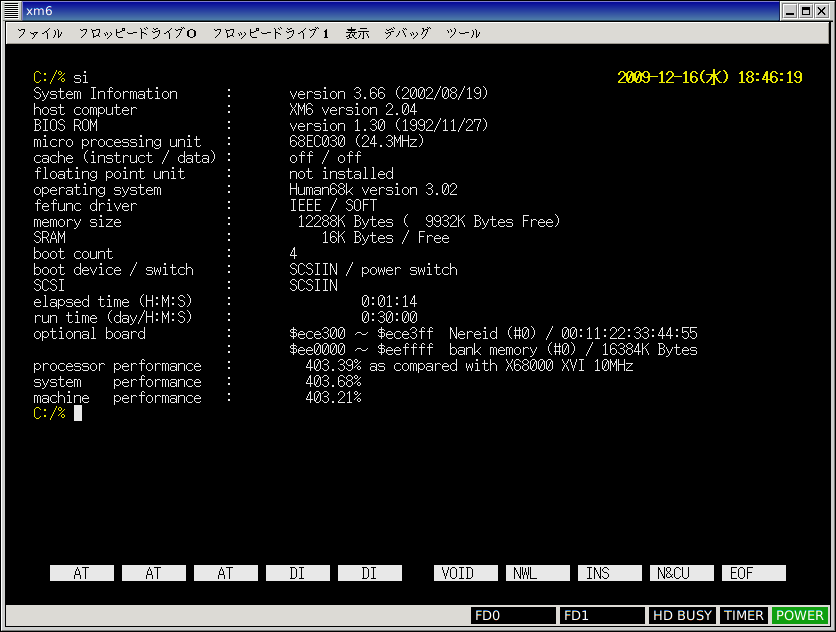The image size is (836, 632).
Task: Open the フロッピードライブ0 menu
Action: coord(138,34)
